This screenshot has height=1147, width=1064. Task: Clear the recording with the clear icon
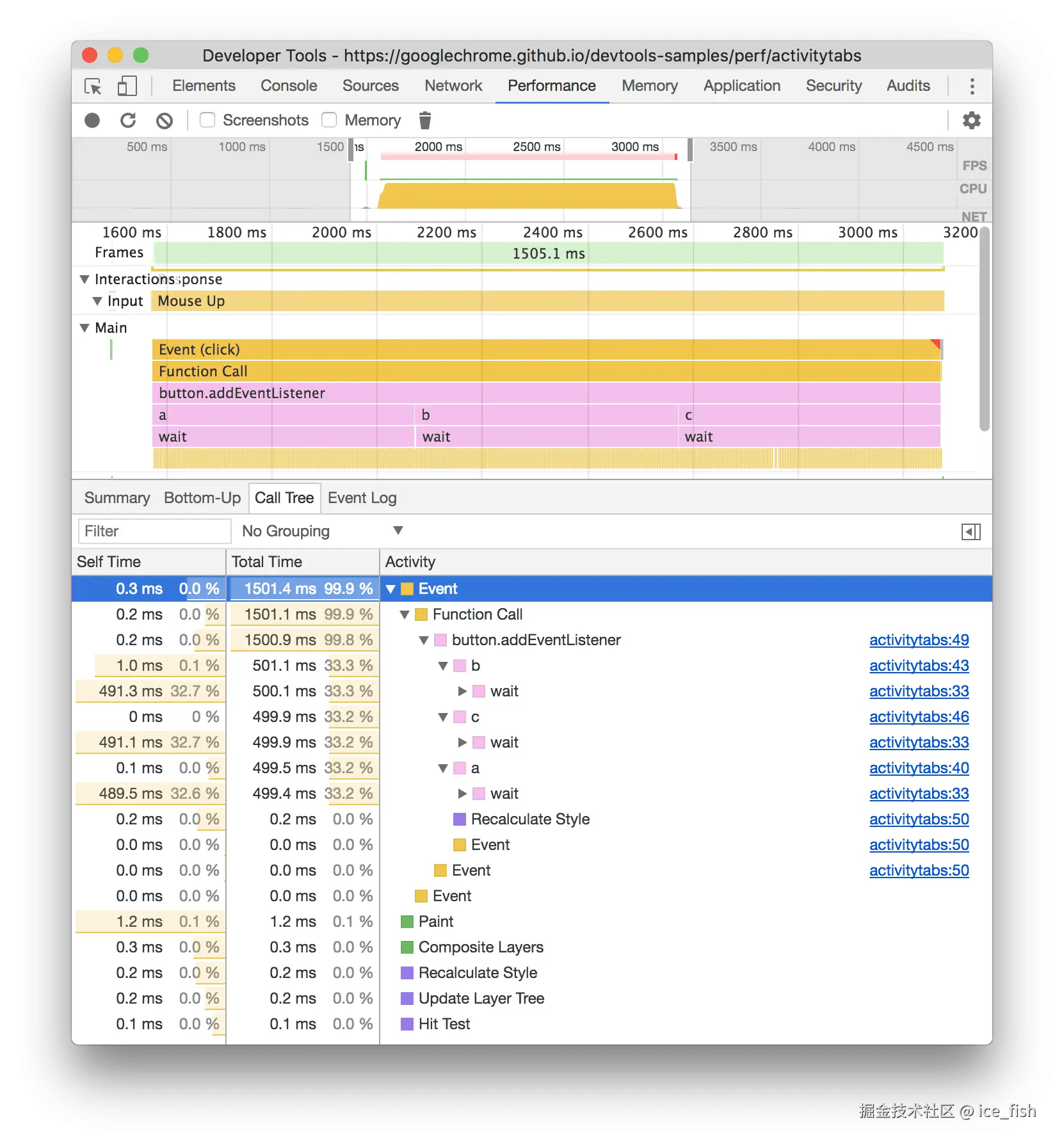point(165,120)
